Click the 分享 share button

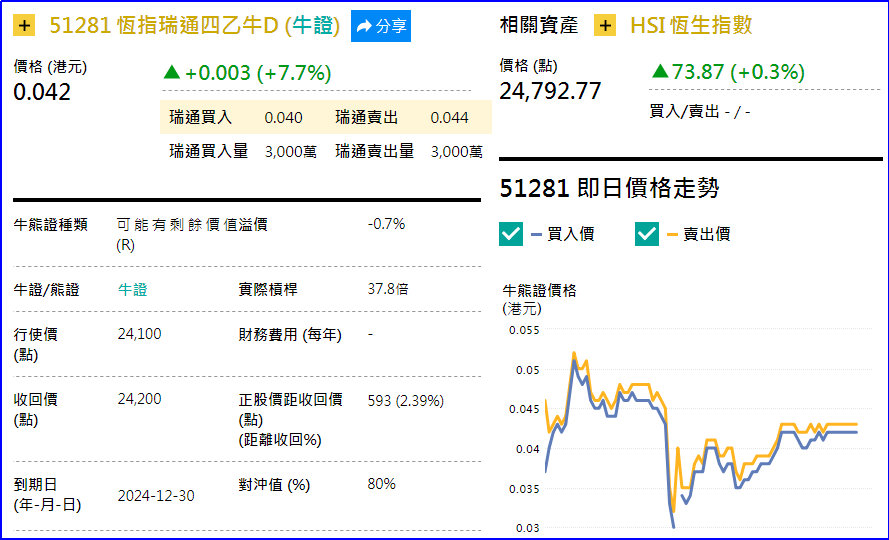pyautogui.click(x=381, y=26)
